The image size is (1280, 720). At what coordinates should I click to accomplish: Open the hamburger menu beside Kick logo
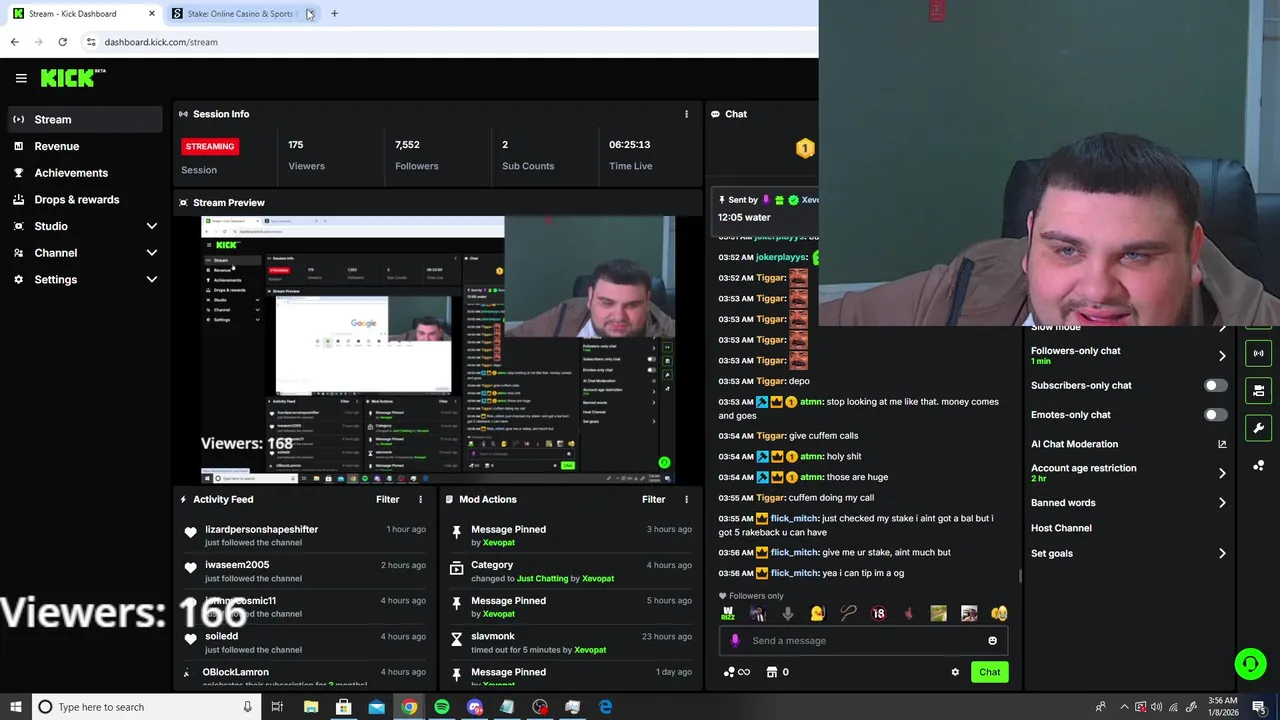(x=21, y=78)
